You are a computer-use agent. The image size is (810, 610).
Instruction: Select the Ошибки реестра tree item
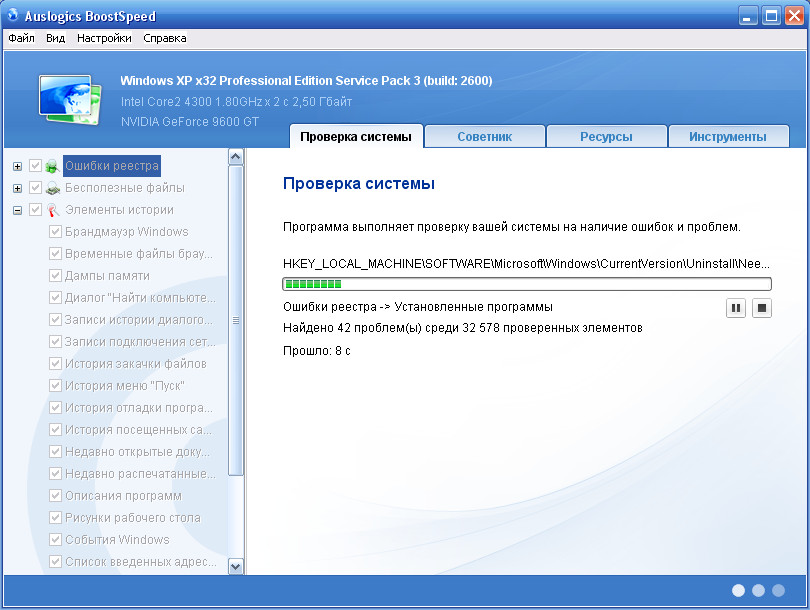(x=112, y=166)
